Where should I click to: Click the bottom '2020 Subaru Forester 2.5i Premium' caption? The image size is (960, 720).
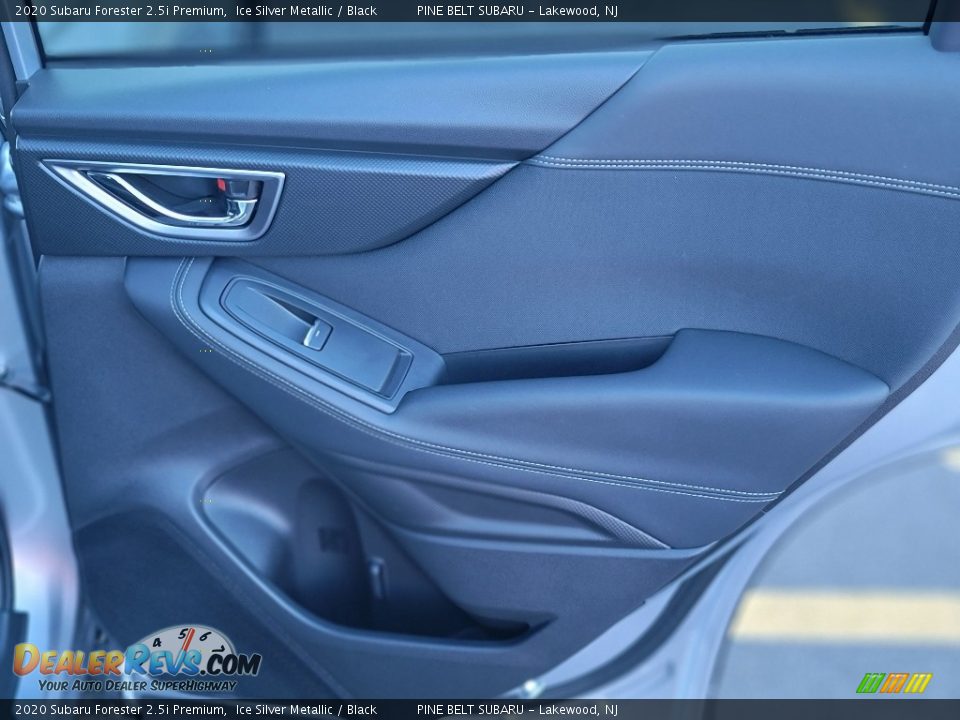point(120,710)
